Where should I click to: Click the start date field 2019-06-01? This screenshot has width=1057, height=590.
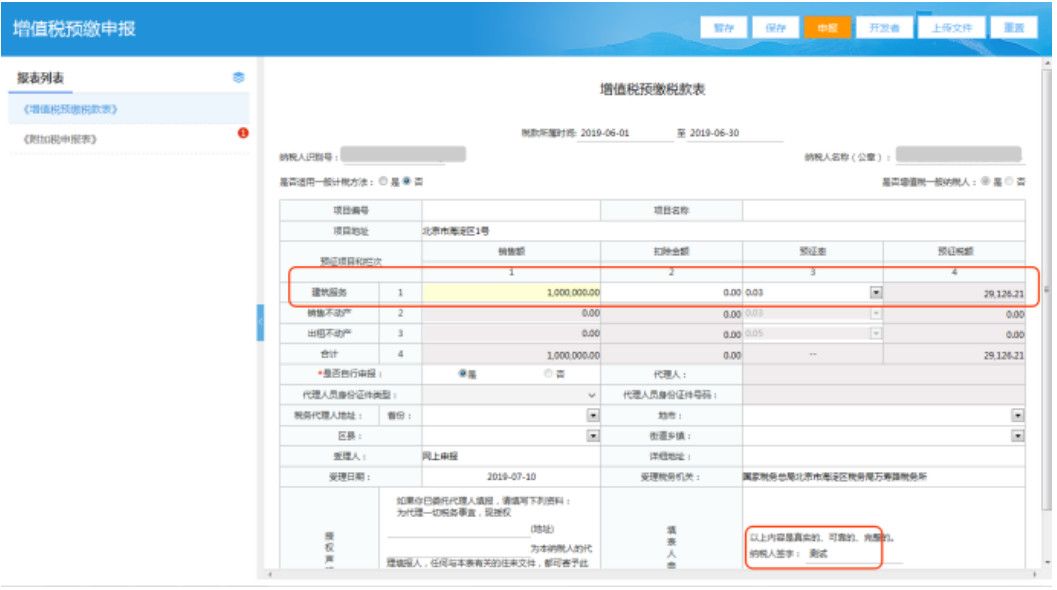(625, 133)
